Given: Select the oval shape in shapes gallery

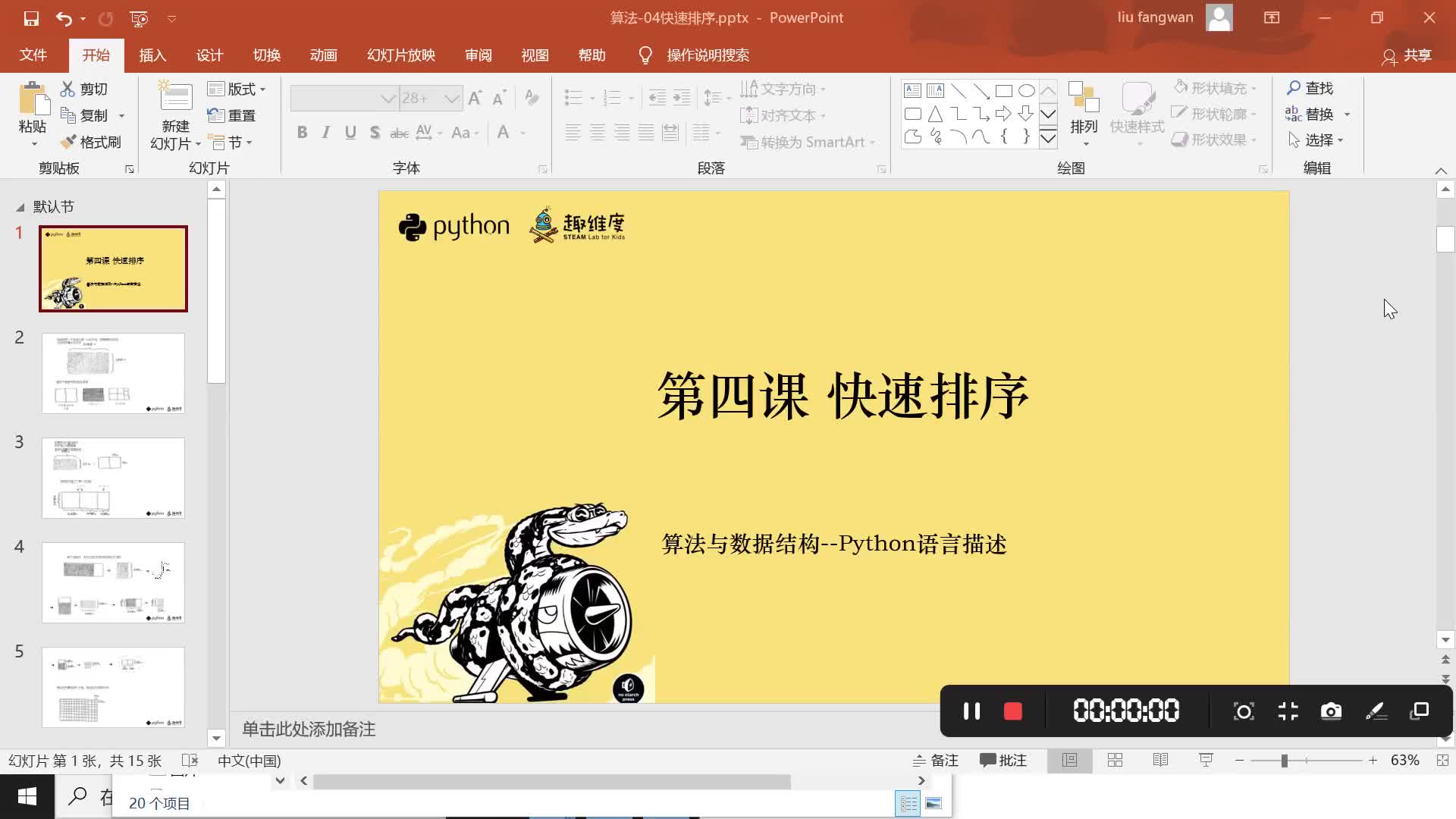Looking at the screenshot, I should [1026, 91].
